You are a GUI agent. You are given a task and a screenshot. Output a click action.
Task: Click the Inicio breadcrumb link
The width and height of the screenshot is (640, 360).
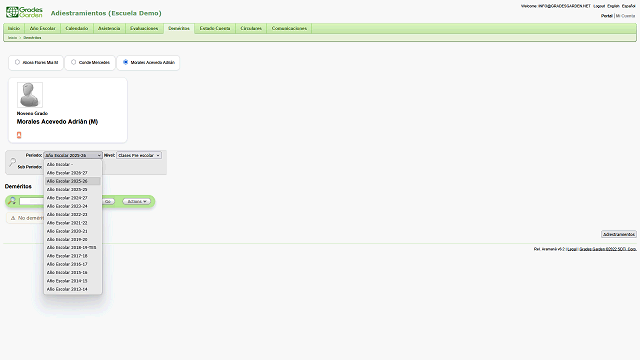(x=13, y=38)
